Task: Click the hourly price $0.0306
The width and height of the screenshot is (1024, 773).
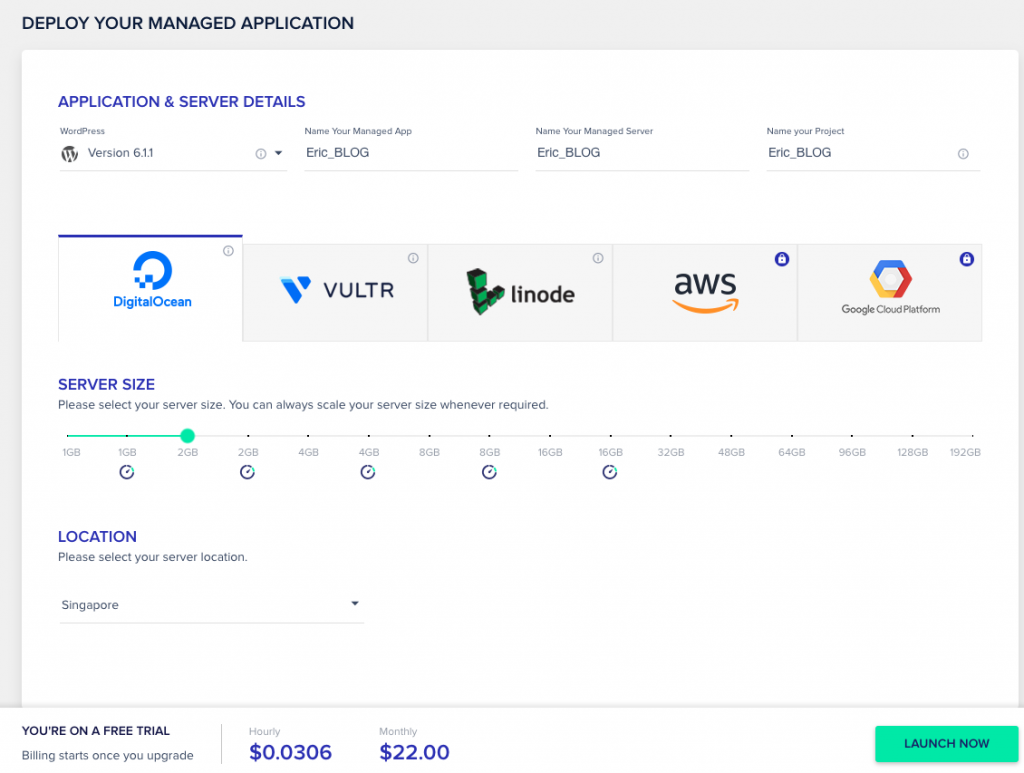Action: coord(290,752)
